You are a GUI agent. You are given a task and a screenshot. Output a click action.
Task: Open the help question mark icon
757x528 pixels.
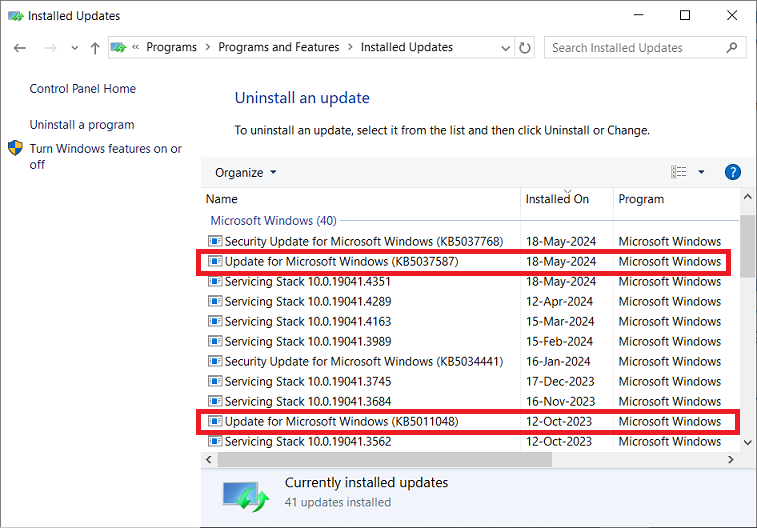coord(732,172)
